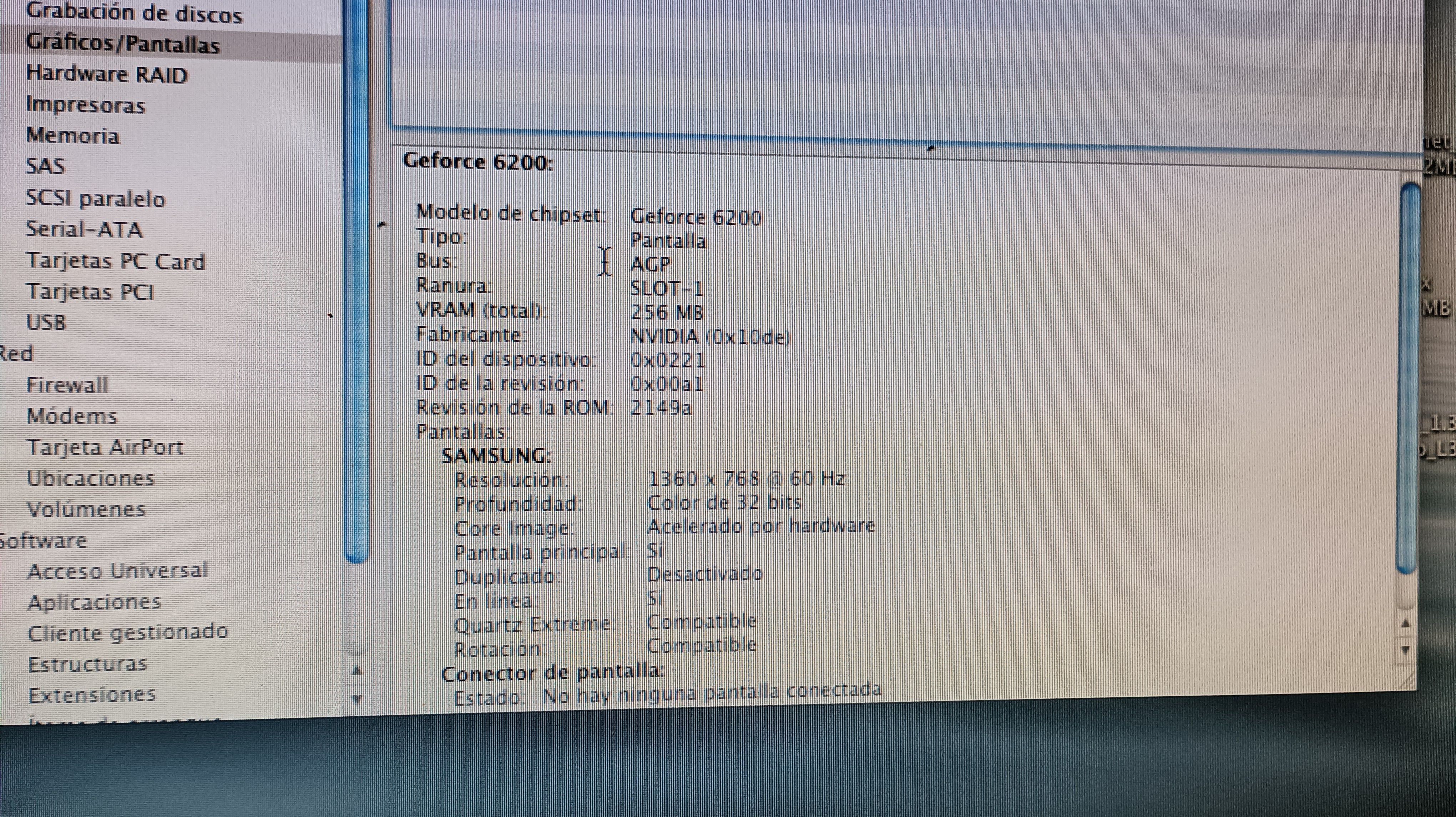1456x817 pixels.
Task: Select Tarjetas PC Card
Action: click(115, 261)
